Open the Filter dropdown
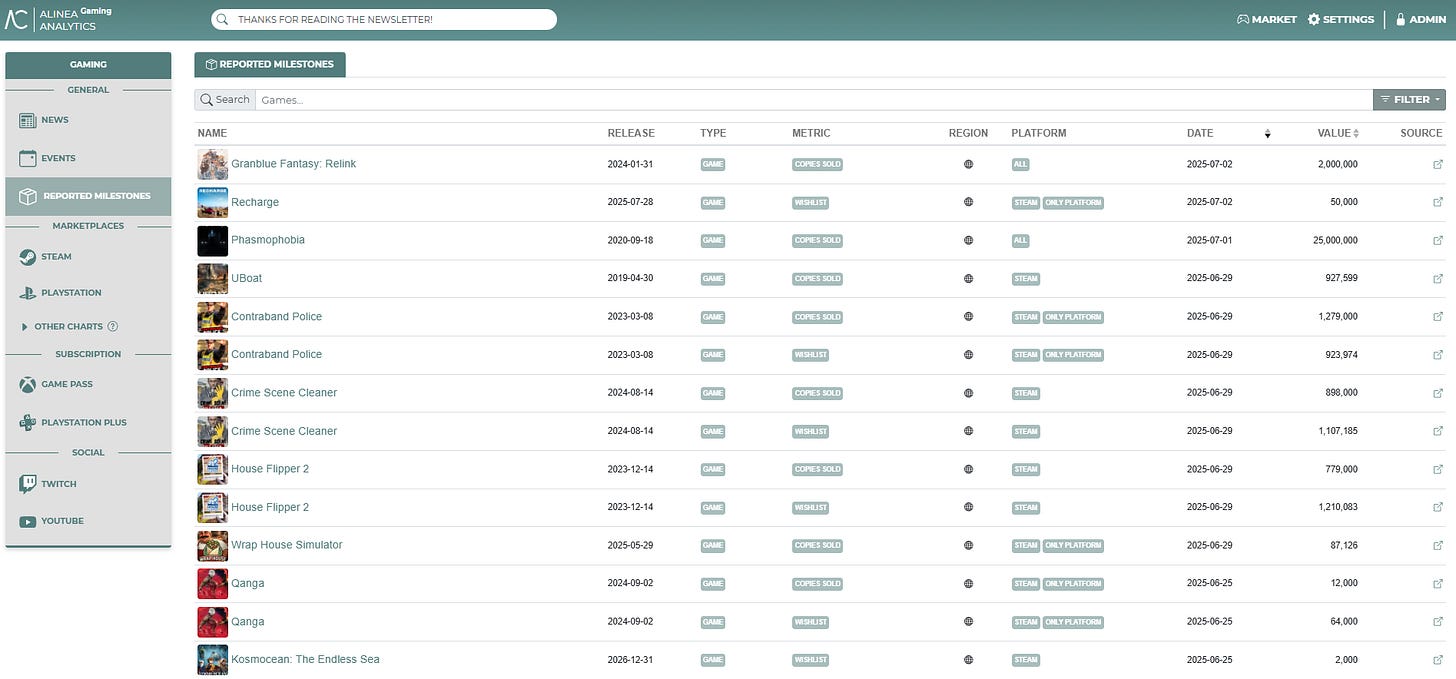This screenshot has height=679, width=1456. pyautogui.click(x=1409, y=99)
